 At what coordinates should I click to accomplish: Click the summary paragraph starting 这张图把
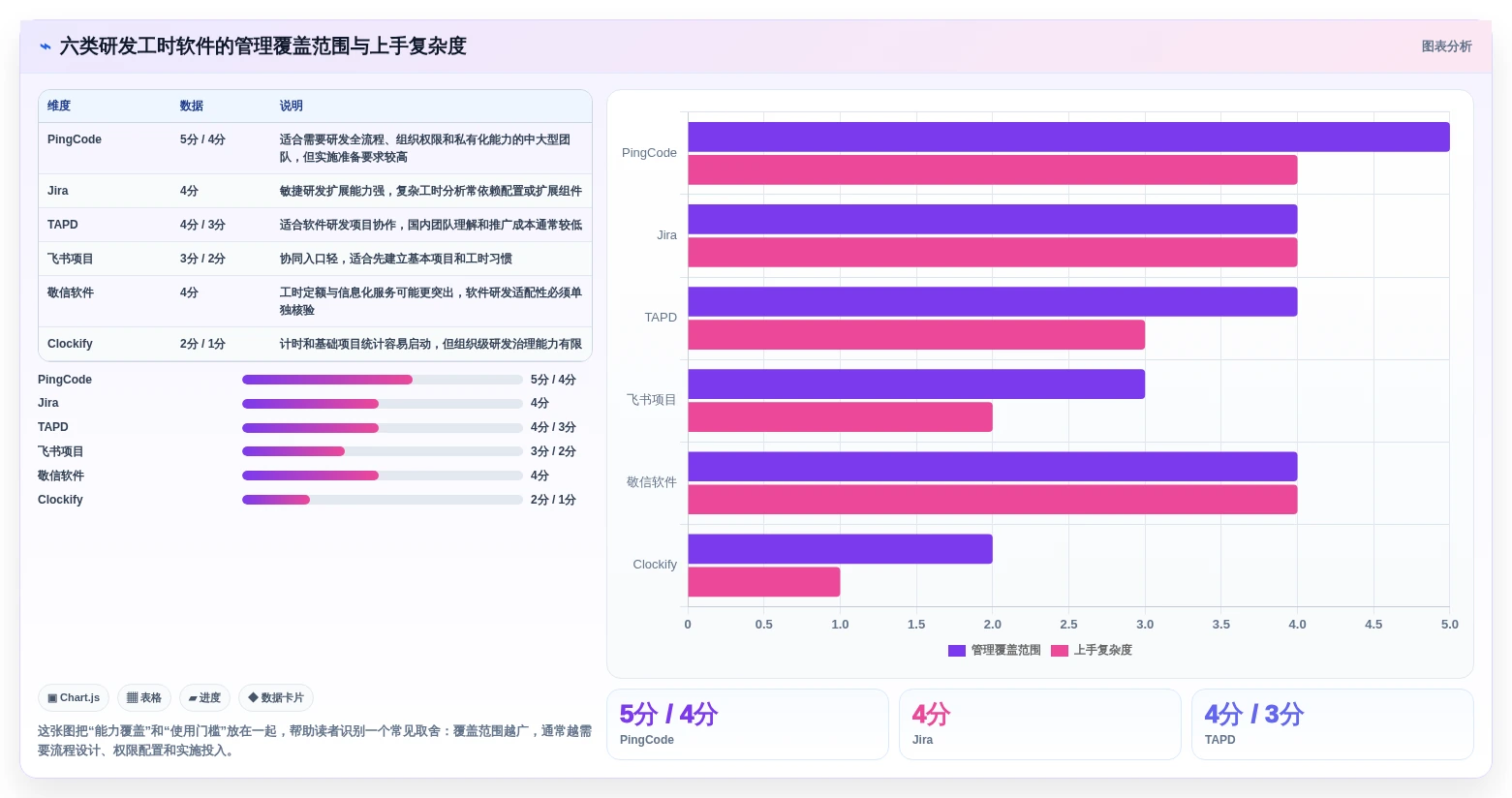315,741
